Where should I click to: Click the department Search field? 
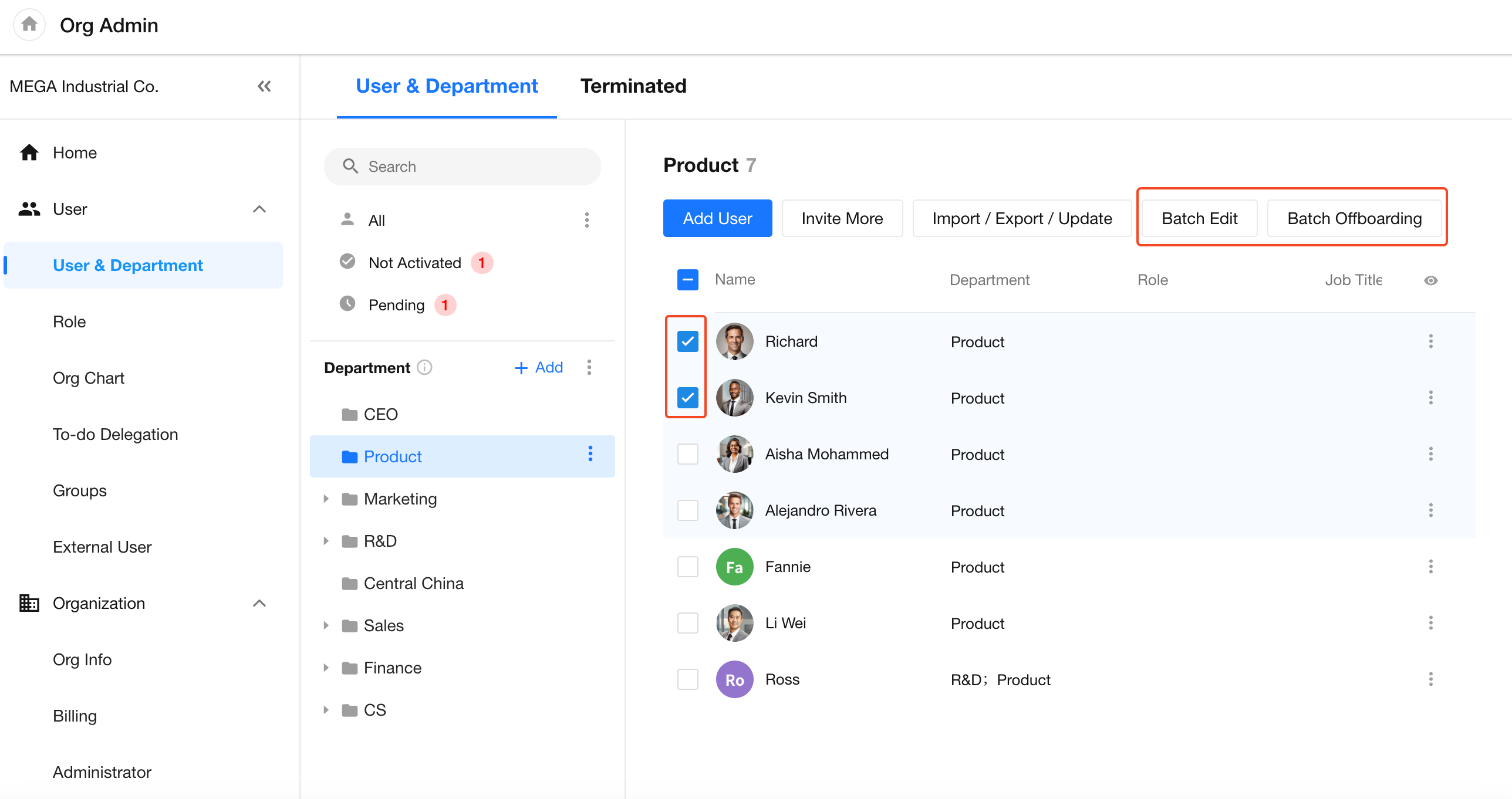pyautogui.click(x=463, y=167)
